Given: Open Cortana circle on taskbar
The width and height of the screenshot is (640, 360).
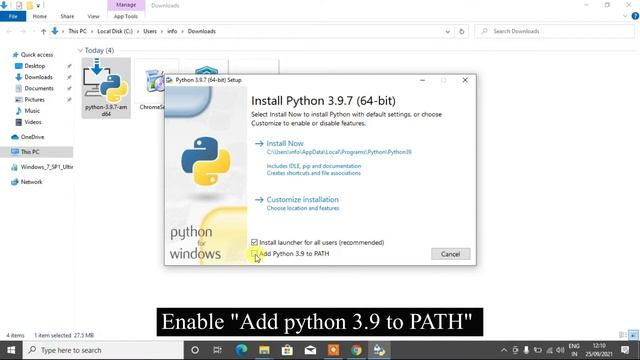Looking at the screenshot, I should click(195, 350).
